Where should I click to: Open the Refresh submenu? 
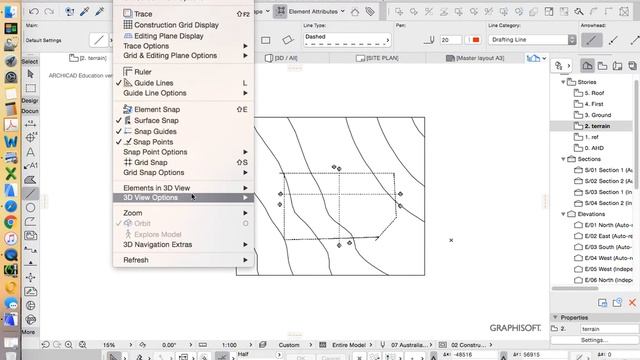click(x=183, y=260)
